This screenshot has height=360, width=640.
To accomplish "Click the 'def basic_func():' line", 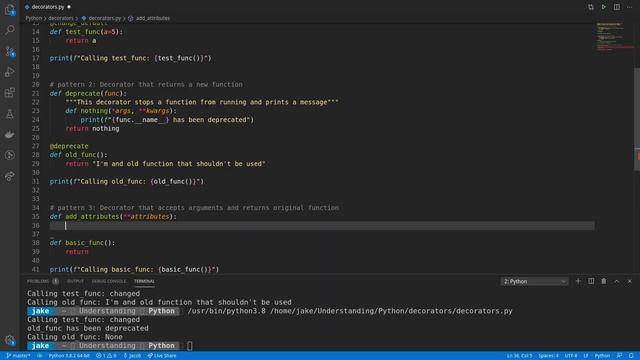I will click(x=82, y=243).
